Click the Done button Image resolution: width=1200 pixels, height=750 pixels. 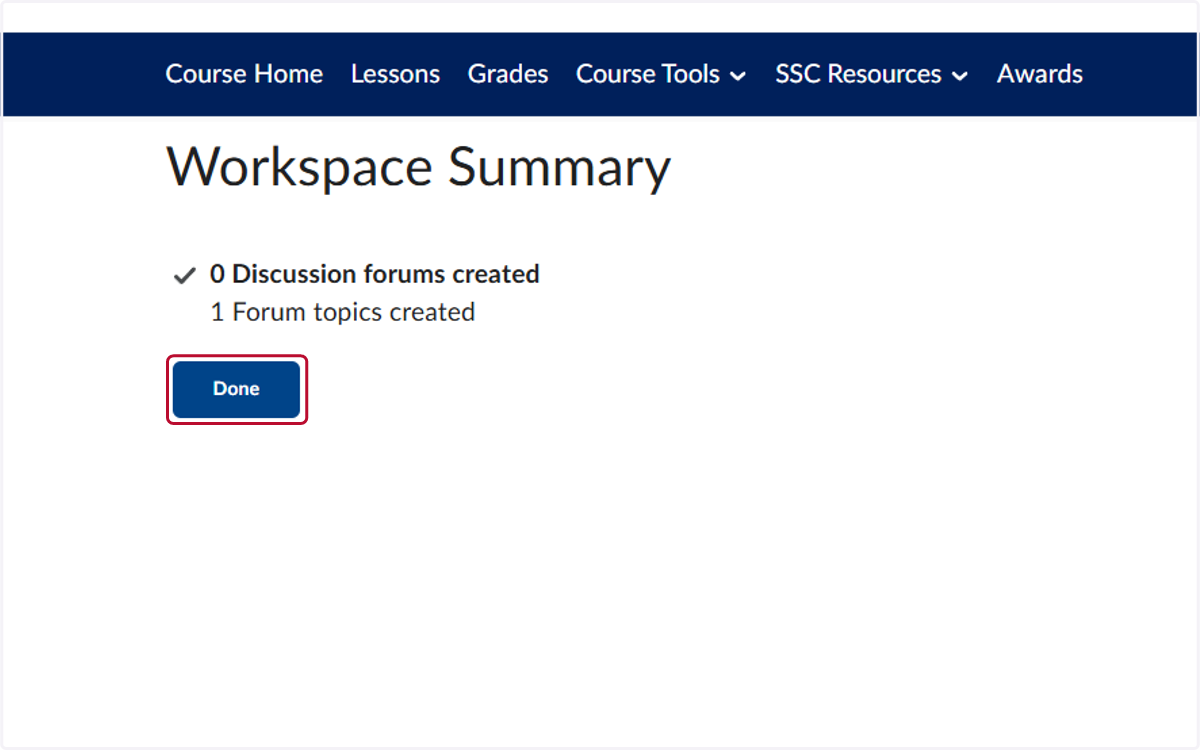[236, 389]
